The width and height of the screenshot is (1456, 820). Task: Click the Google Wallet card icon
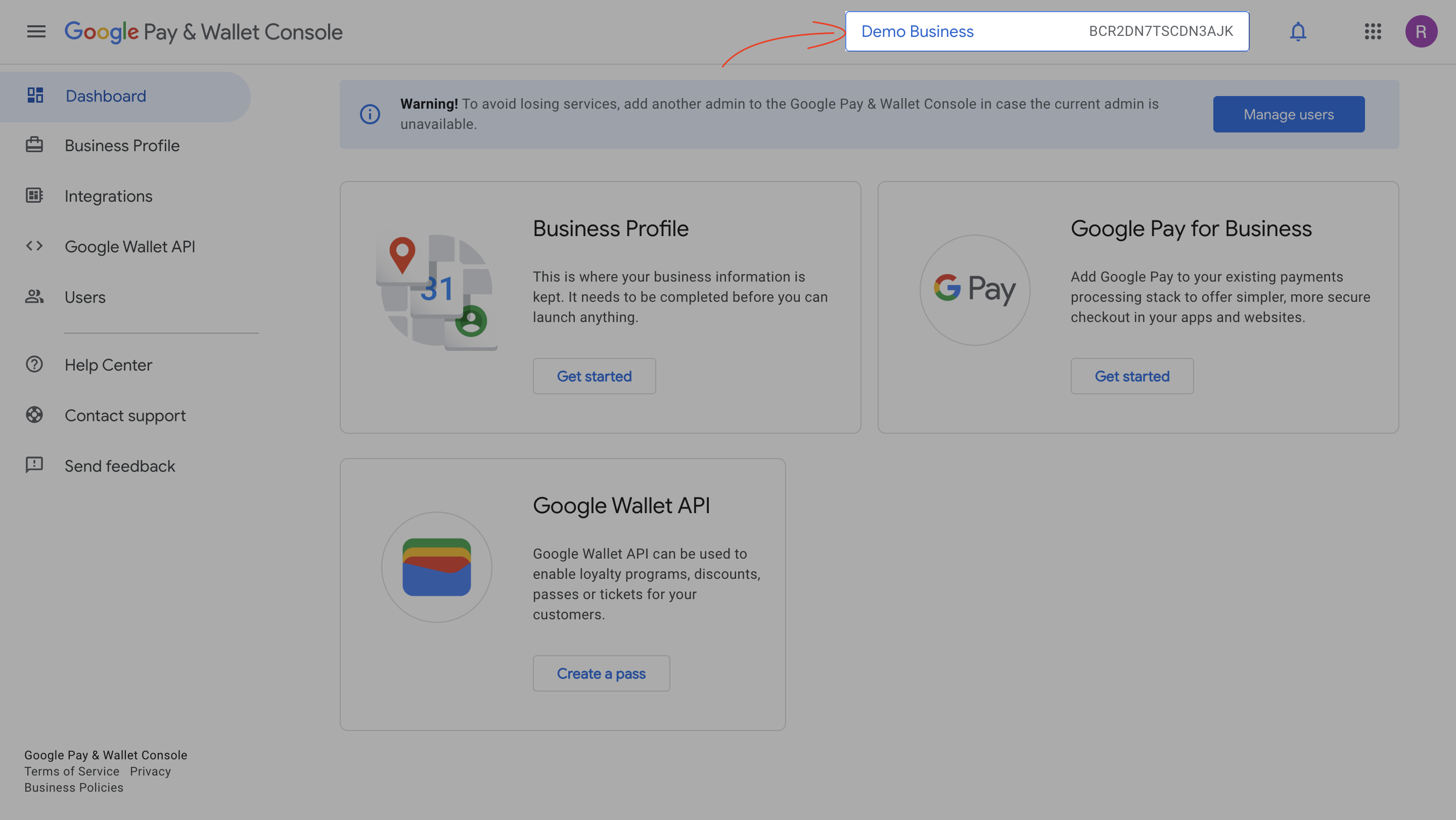click(x=436, y=567)
